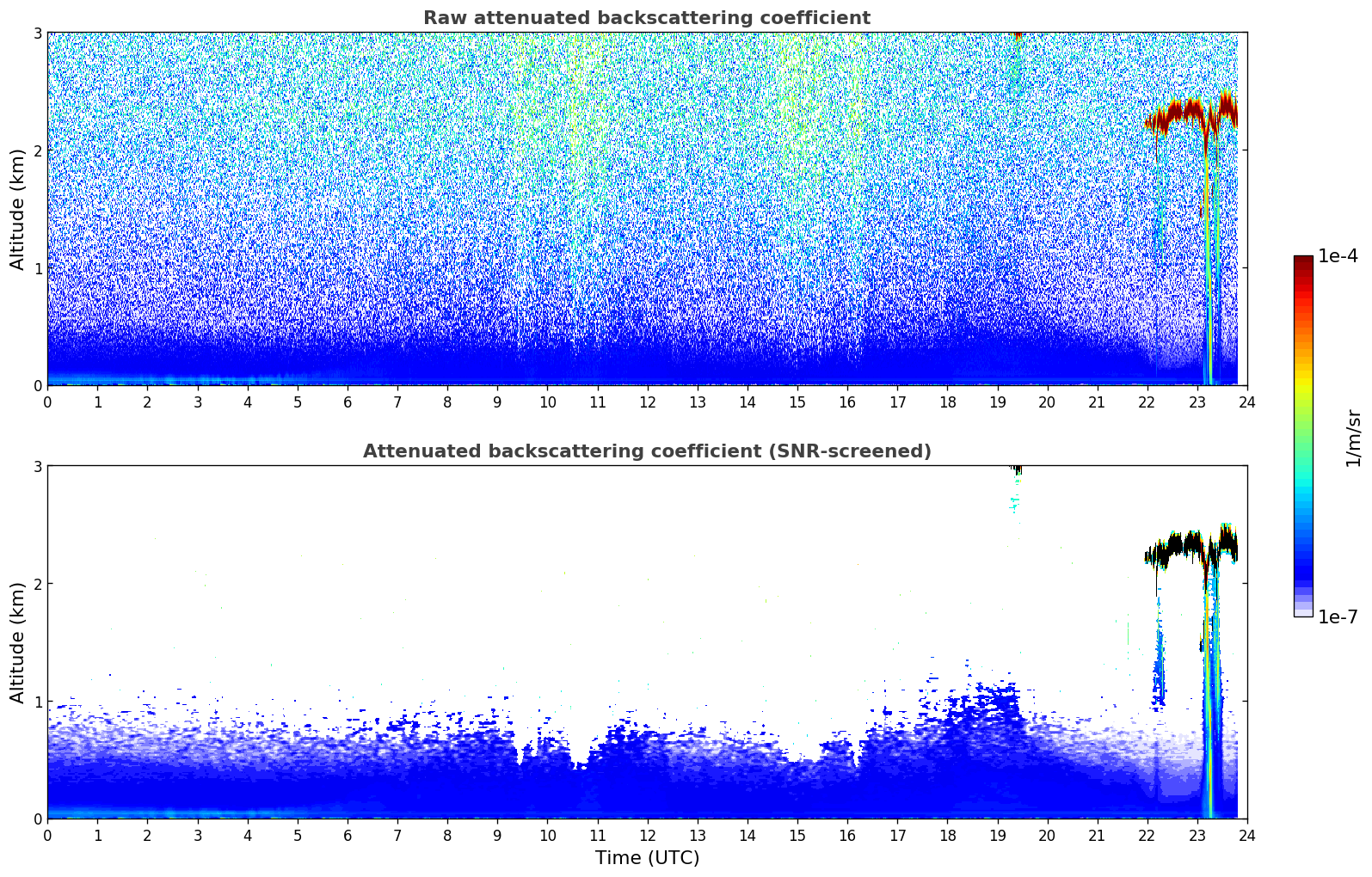Click hour tick "12" under the raw plot

(647, 402)
